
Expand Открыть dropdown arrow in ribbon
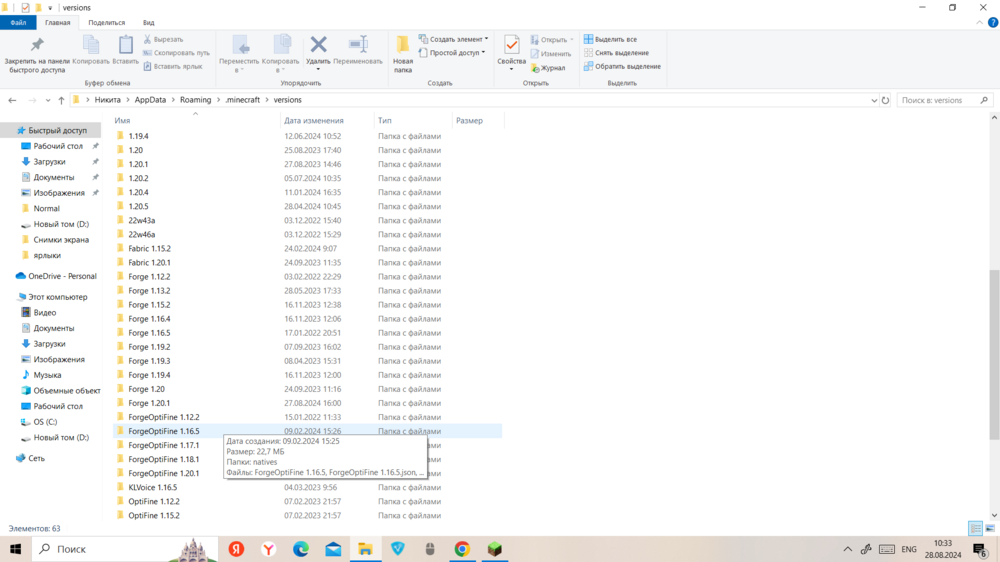tap(571, 40)
